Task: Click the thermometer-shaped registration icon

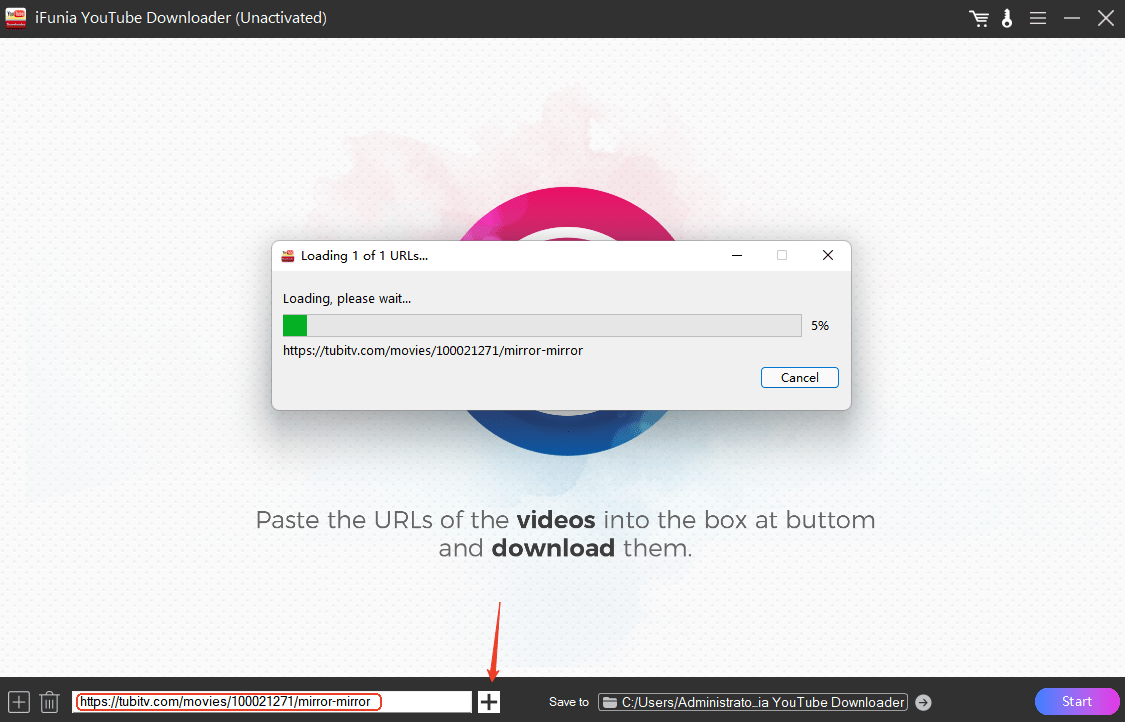Action: 1007,19
